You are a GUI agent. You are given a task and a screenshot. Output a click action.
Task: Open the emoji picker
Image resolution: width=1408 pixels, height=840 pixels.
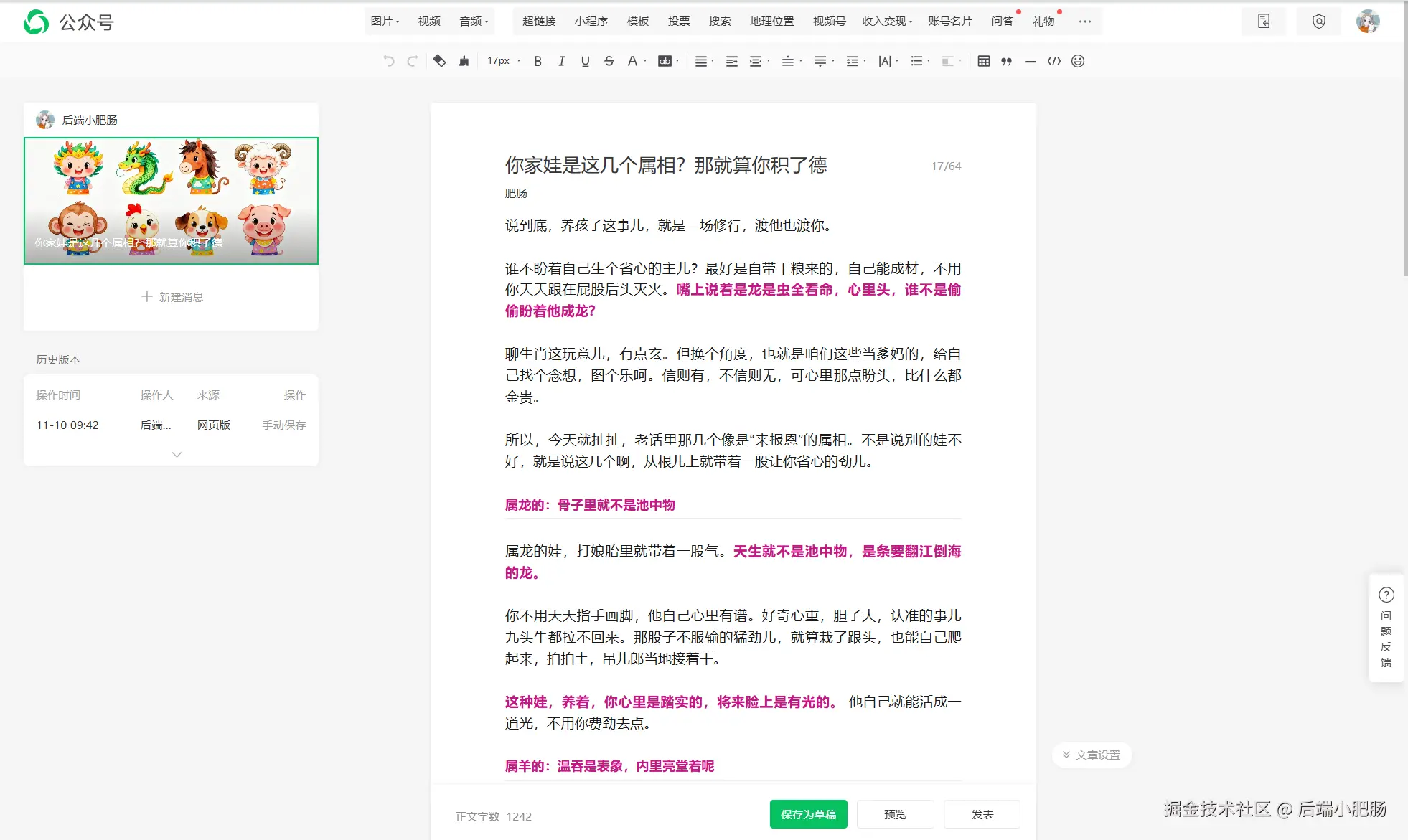(1077, 62)
